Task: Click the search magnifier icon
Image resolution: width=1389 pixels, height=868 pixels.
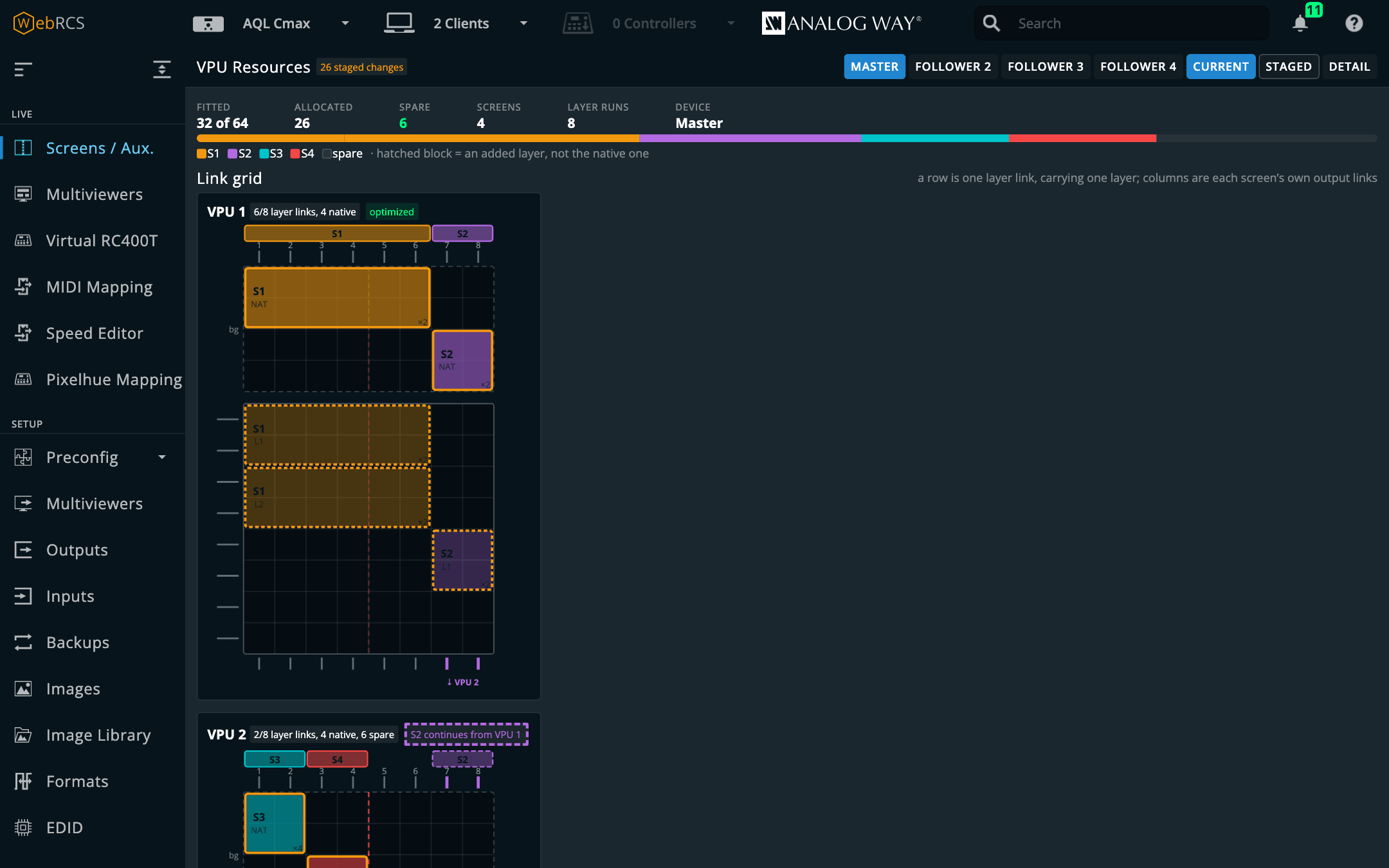Action: coord(991,23)
